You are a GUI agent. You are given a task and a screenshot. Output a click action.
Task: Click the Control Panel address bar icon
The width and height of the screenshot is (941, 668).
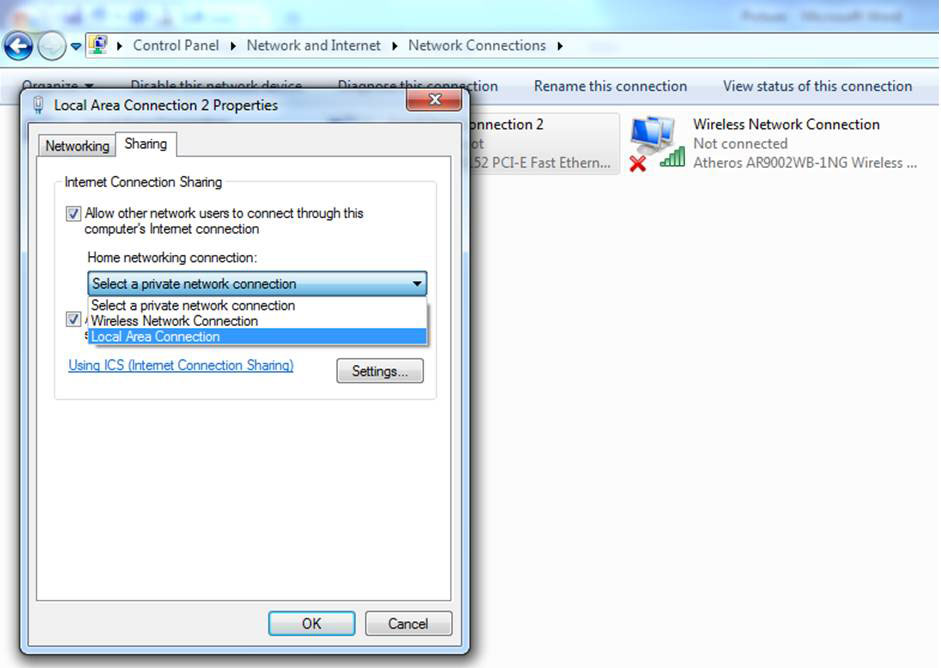pyautogui.click(x=98, y=45)
